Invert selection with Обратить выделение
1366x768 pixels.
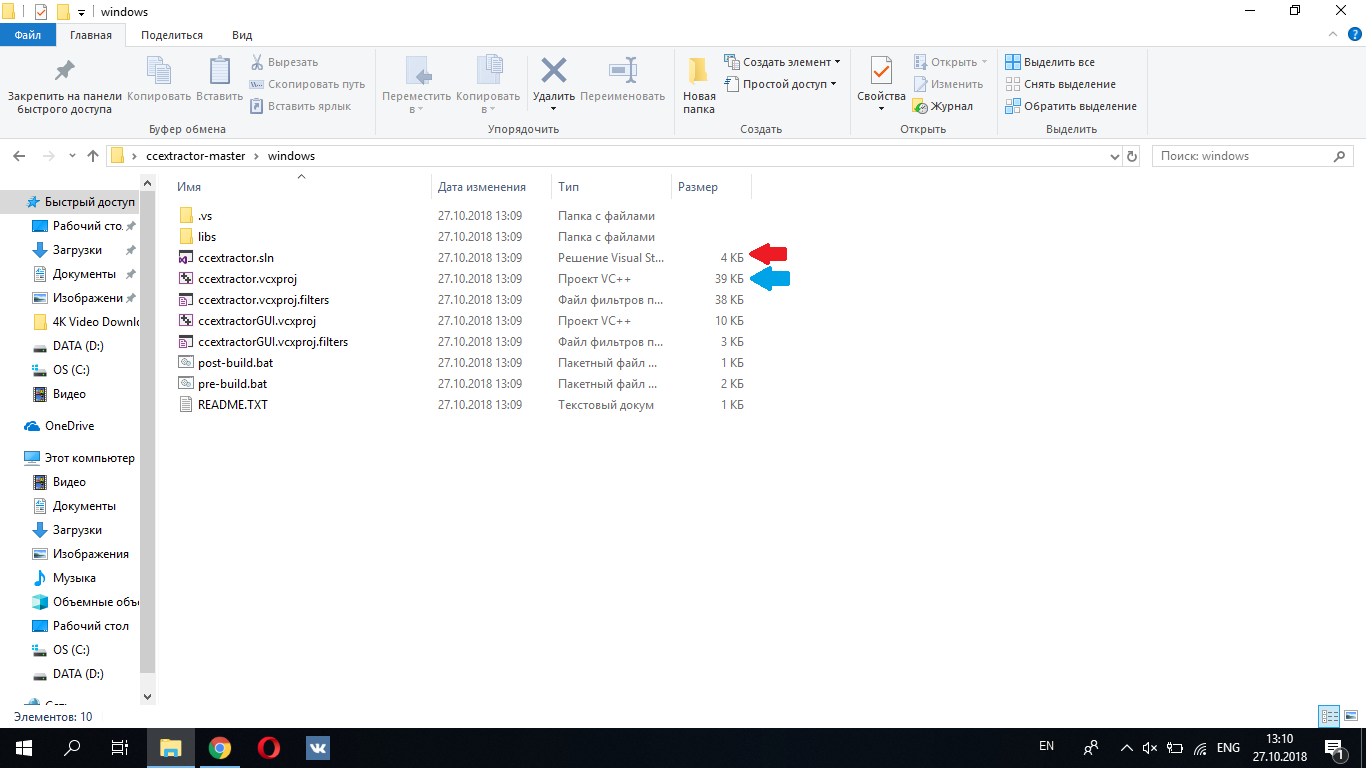click(x=1071, y=106)
